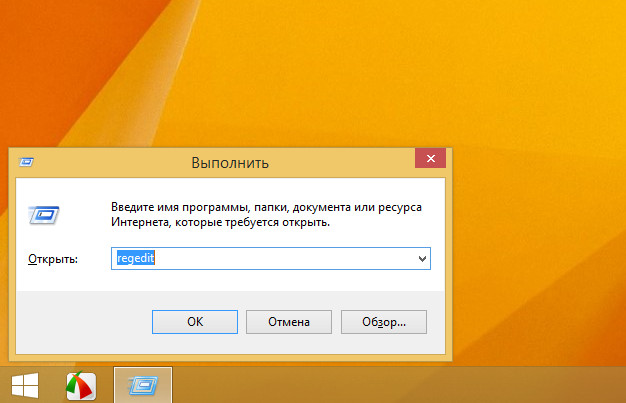Click the second line of text, Интернета, которые требуется

click(x=220, y=222)
